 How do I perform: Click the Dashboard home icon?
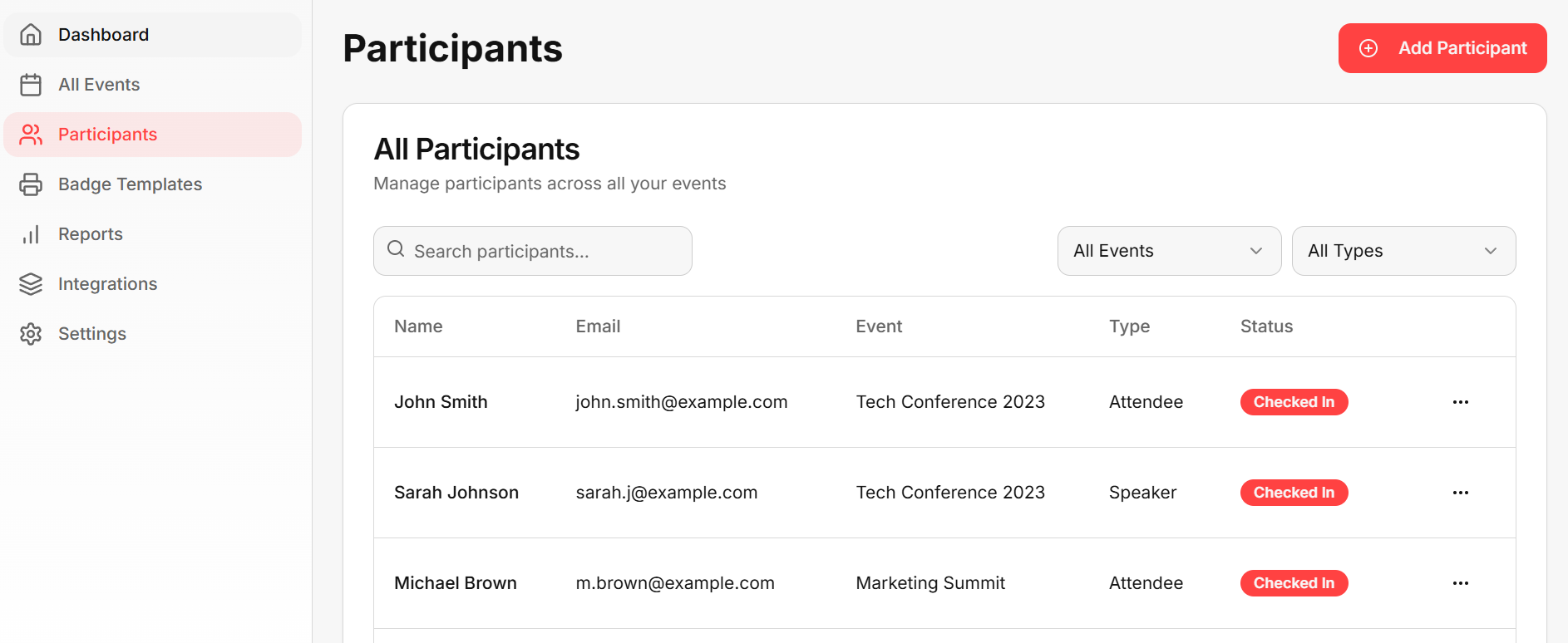tap(31, 35)
